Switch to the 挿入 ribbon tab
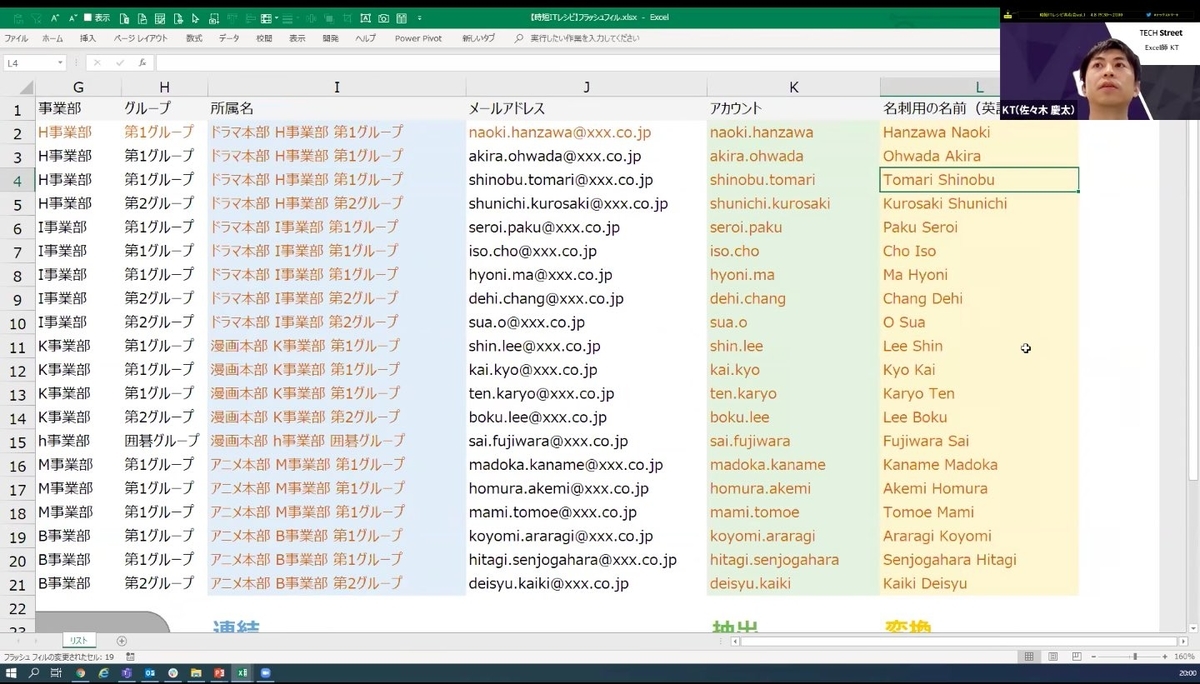The width and height of the screenshot is (1200, 684). coord(88,38)
